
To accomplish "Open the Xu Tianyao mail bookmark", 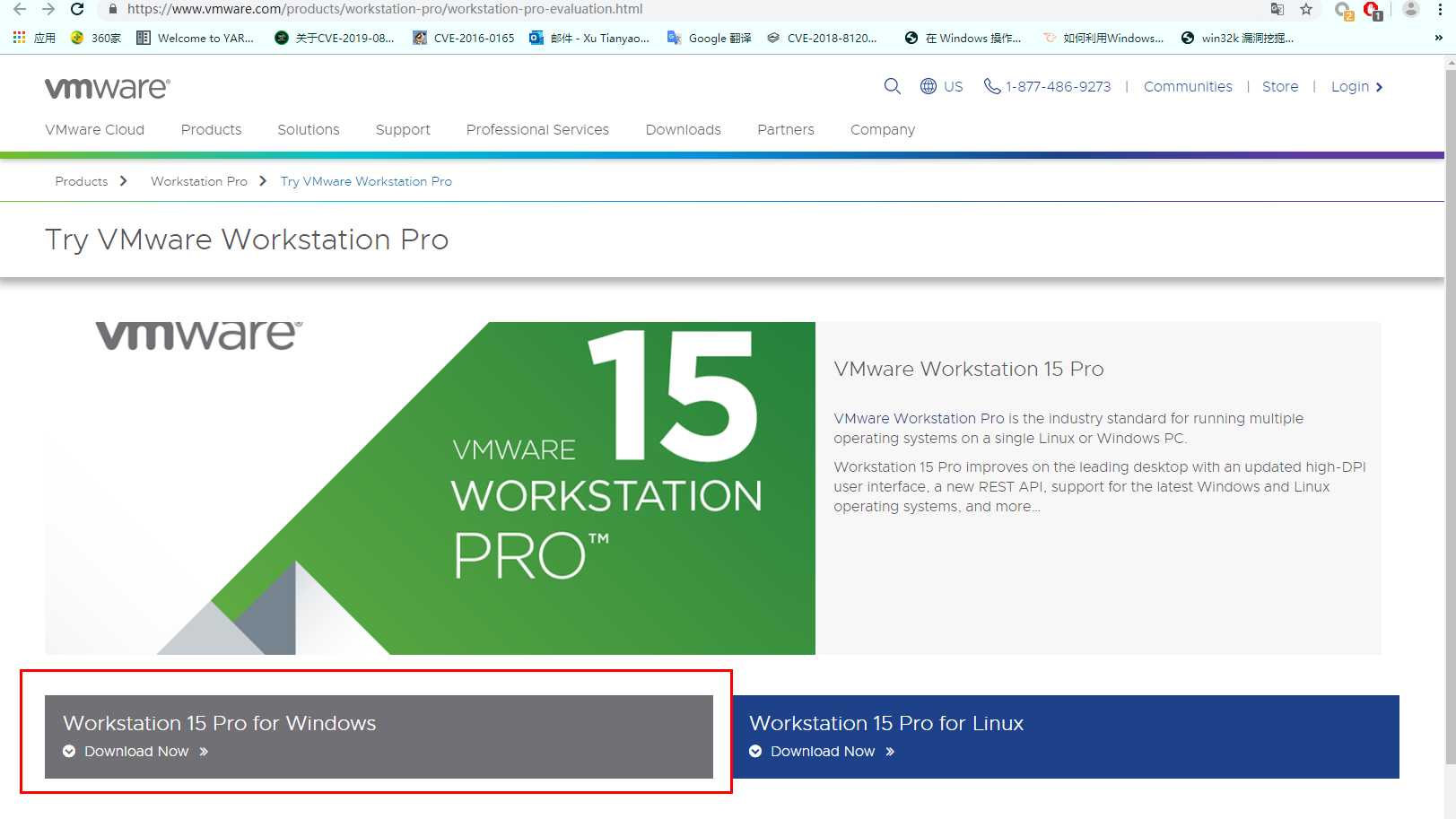I will pos(589,38).
